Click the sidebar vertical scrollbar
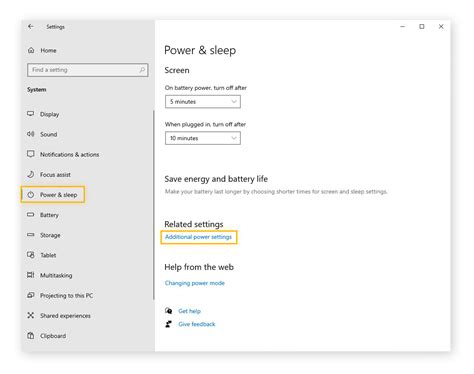Screen dimensions: 474x374 [154, 205]
